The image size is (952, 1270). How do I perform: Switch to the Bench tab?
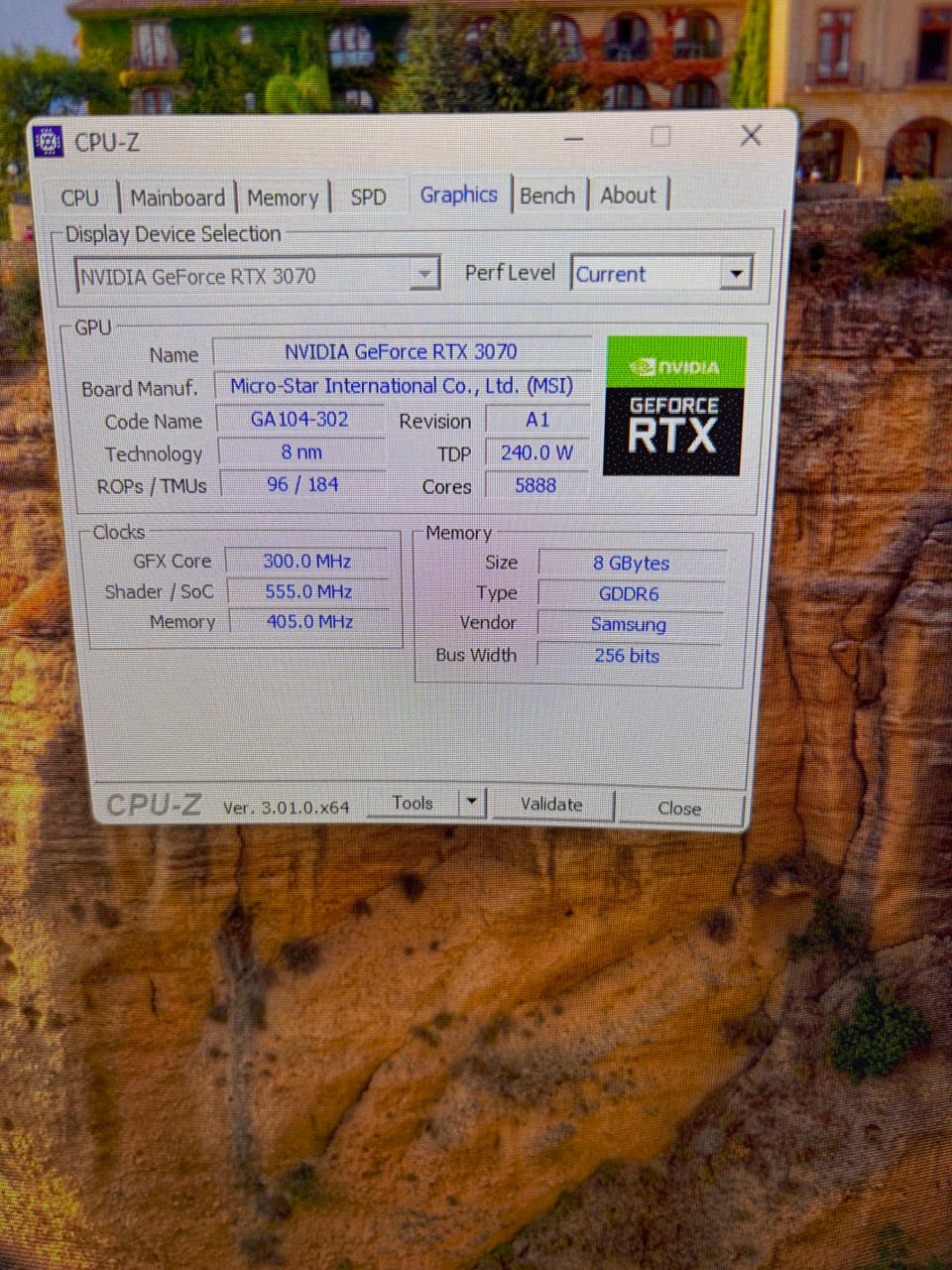pos(547,195)
